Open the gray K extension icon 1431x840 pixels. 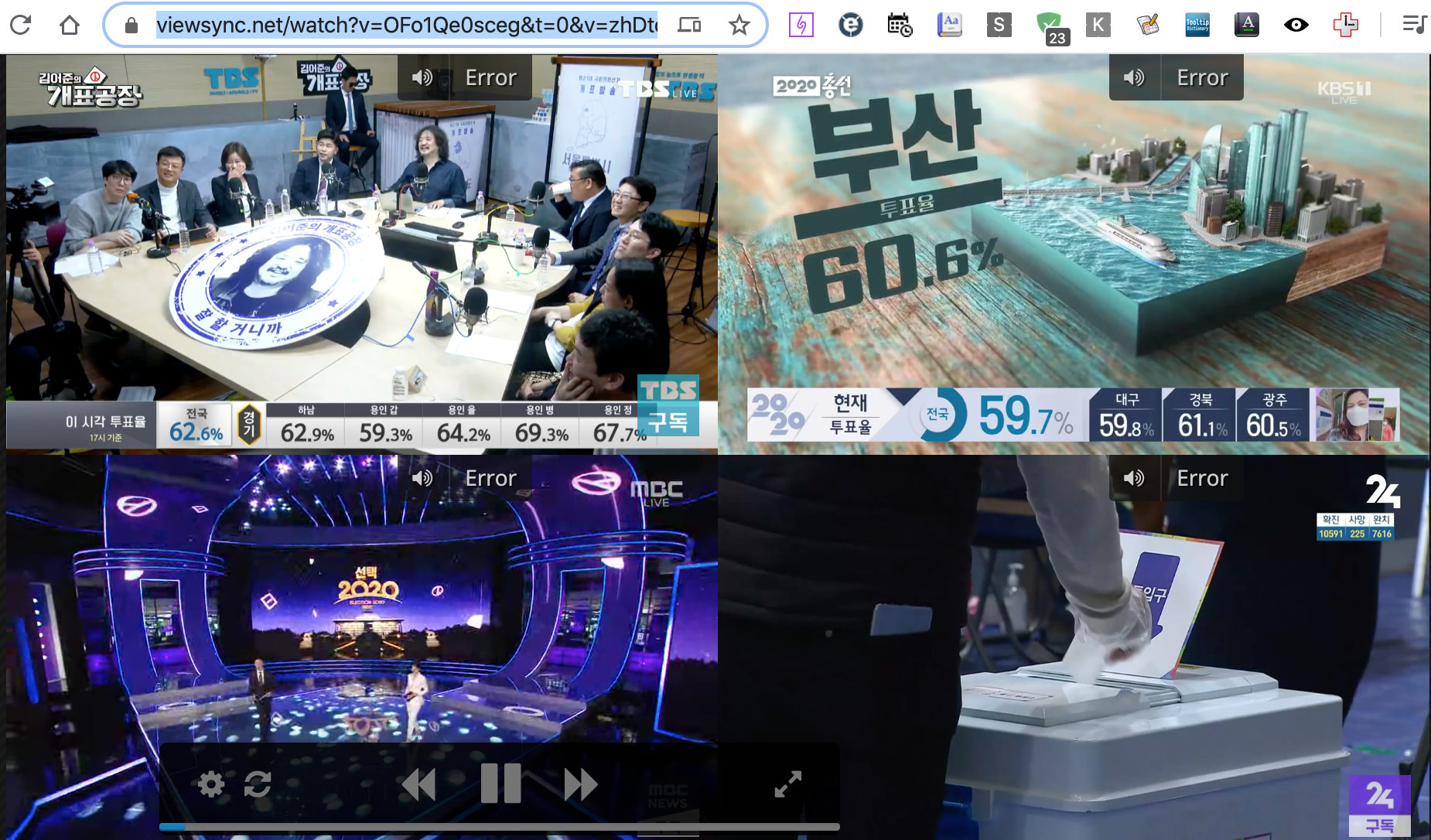point(1098,26)
